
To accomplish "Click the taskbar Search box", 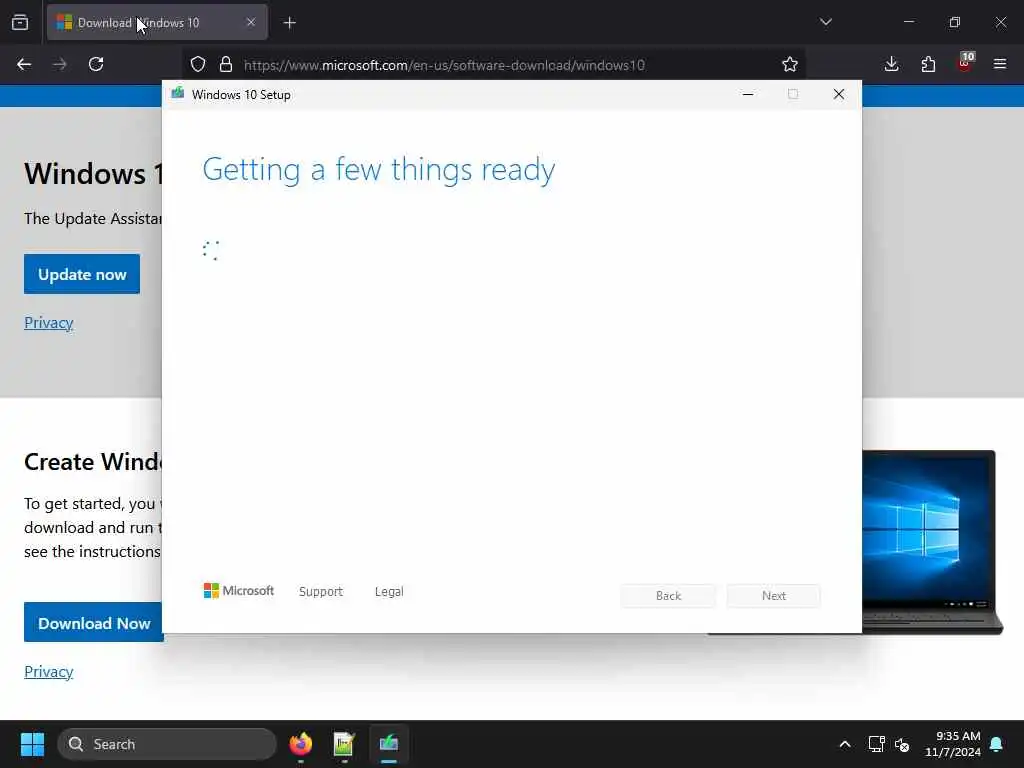I will pos(167,744).
